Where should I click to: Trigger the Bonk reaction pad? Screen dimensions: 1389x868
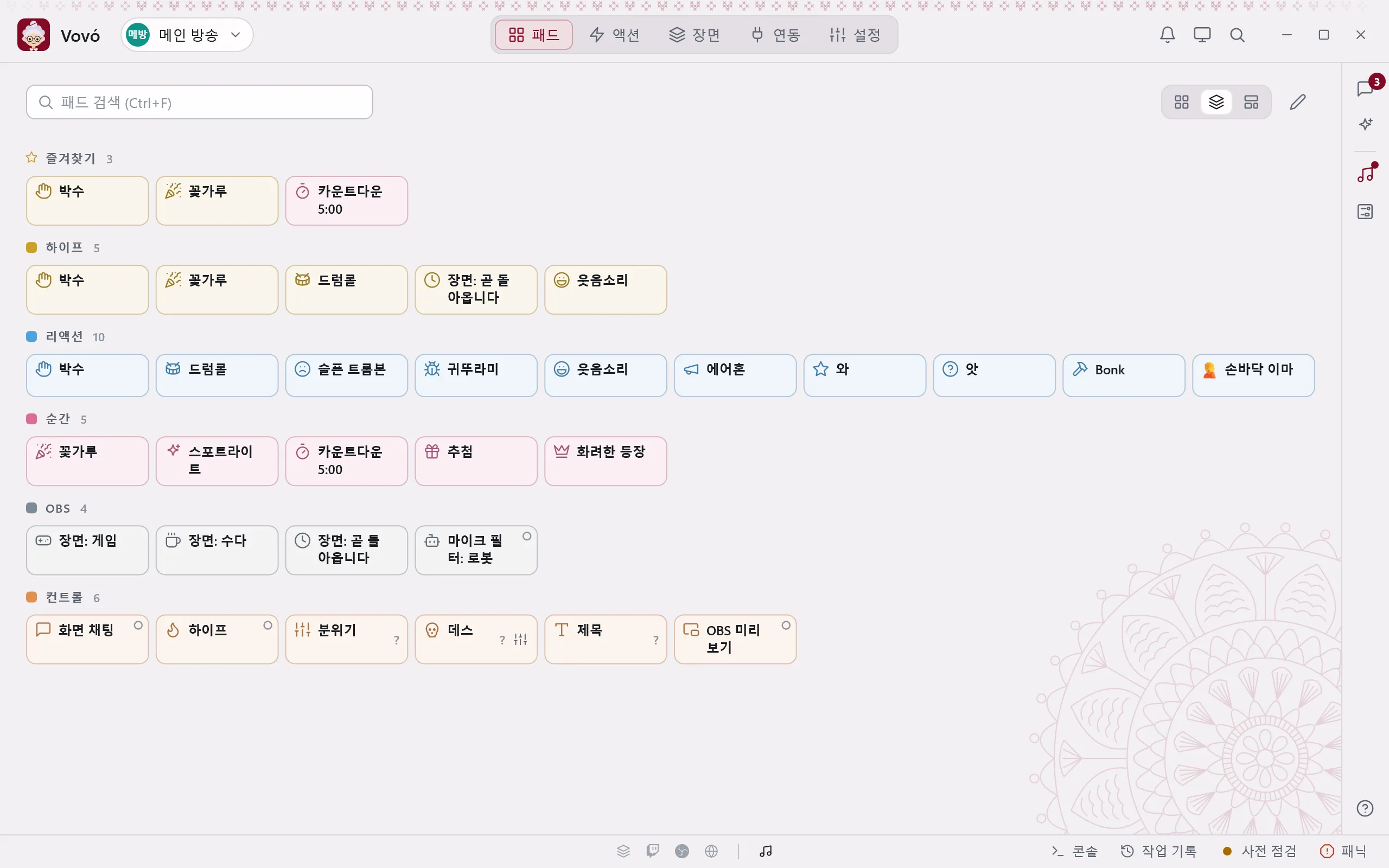click(1124, 375)
